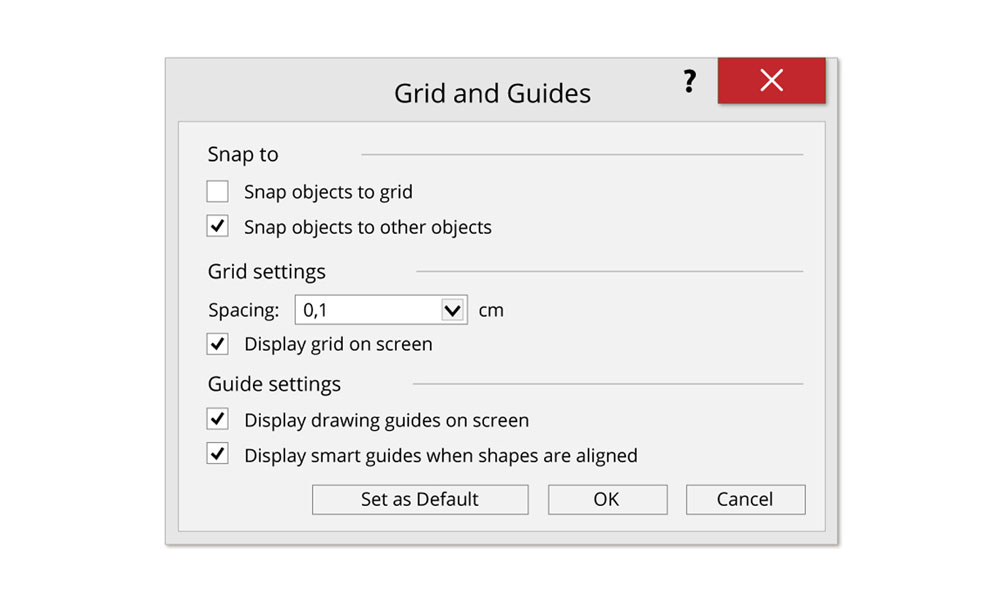Click the Guide settings section heading
This screenshot has height=600, width=1000.
coord(274,384)
